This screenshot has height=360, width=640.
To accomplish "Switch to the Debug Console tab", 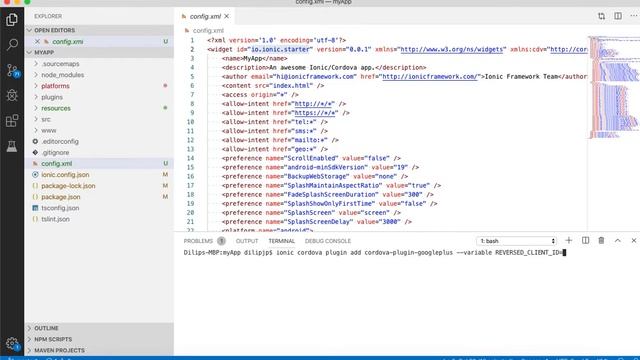I will coord(328,241).
